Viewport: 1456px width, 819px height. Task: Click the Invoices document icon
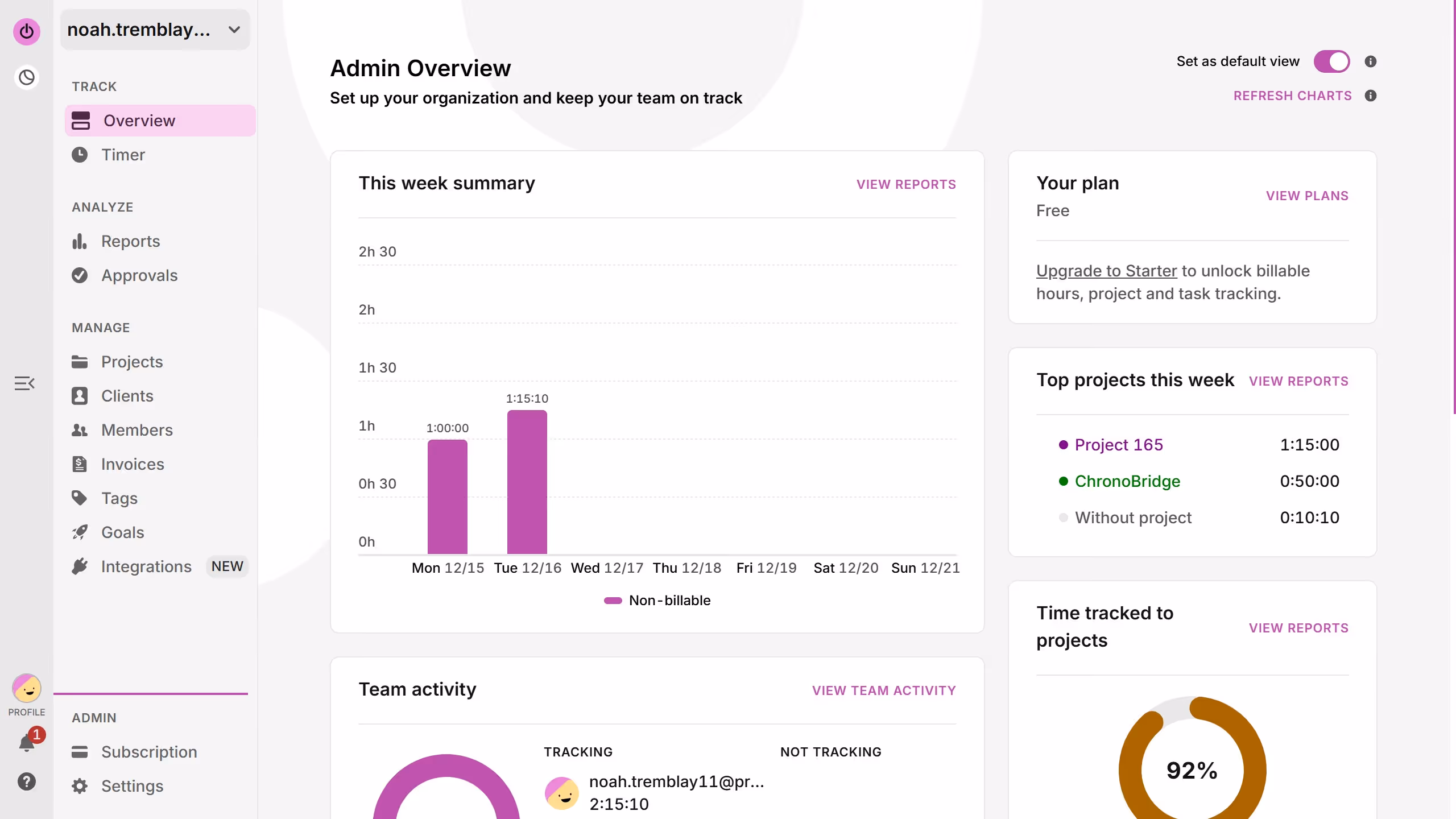point(80,464)
